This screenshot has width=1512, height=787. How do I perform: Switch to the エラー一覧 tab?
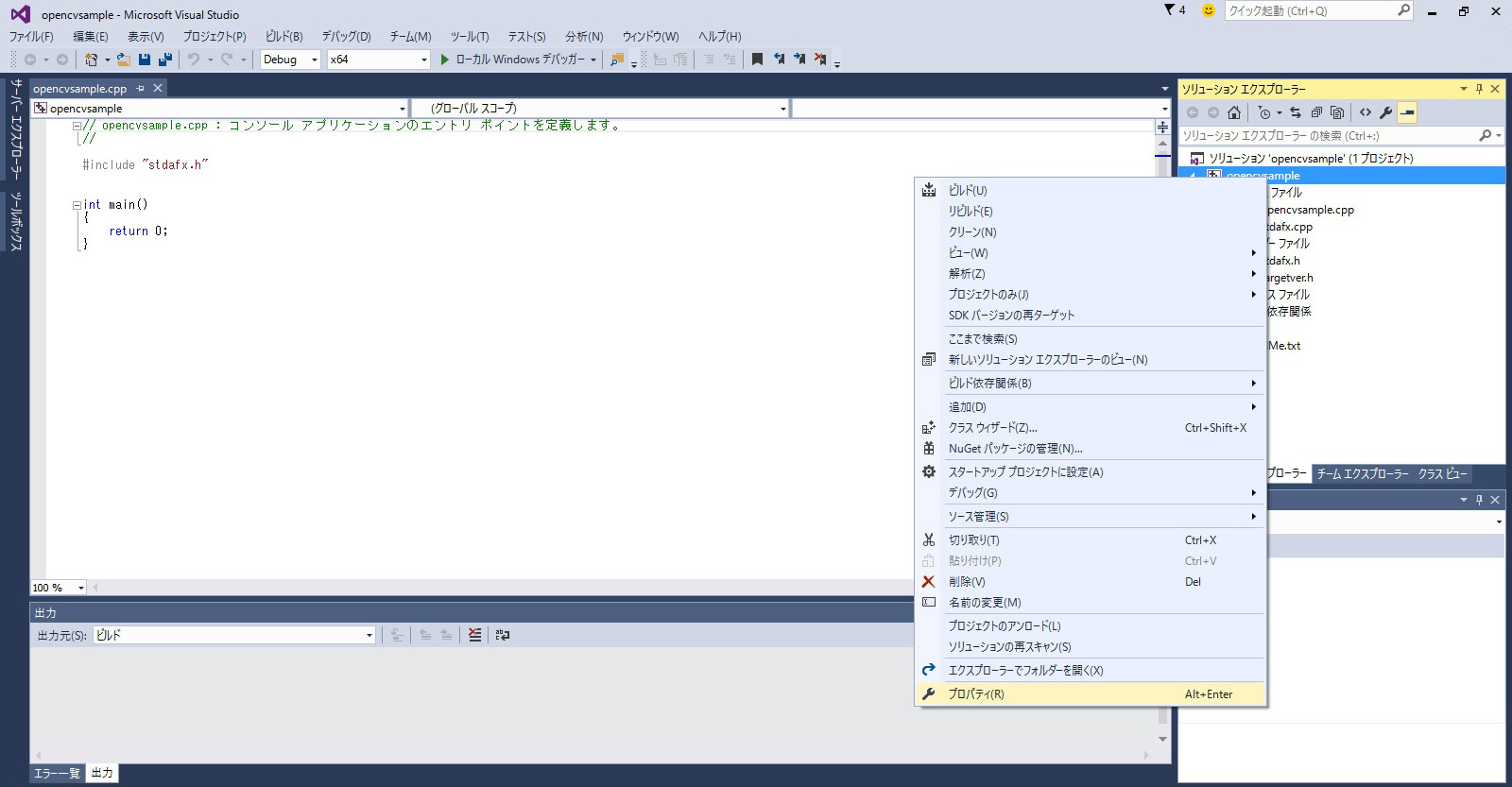57,773
